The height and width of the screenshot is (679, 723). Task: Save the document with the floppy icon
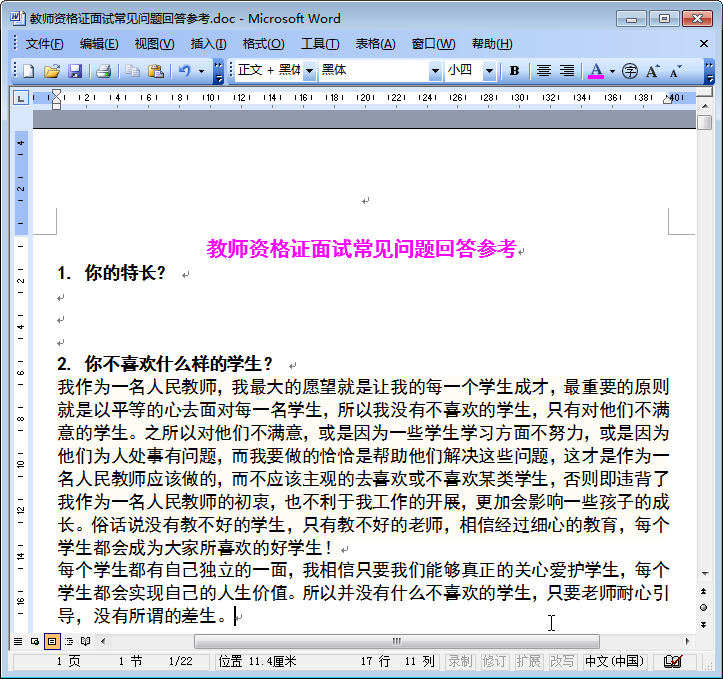[x=75, y=71]
